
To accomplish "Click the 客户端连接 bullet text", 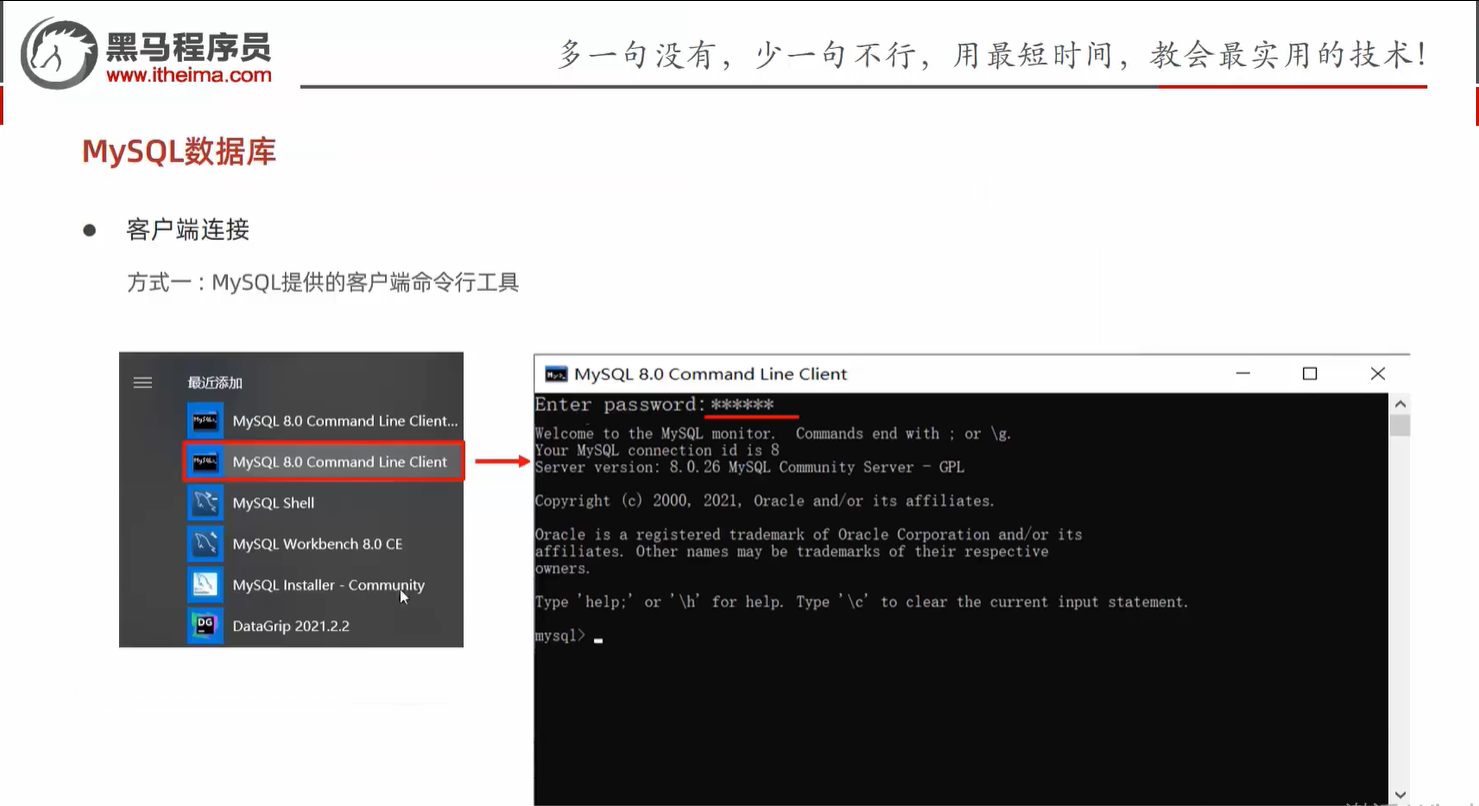I will [x=188, y=230].
